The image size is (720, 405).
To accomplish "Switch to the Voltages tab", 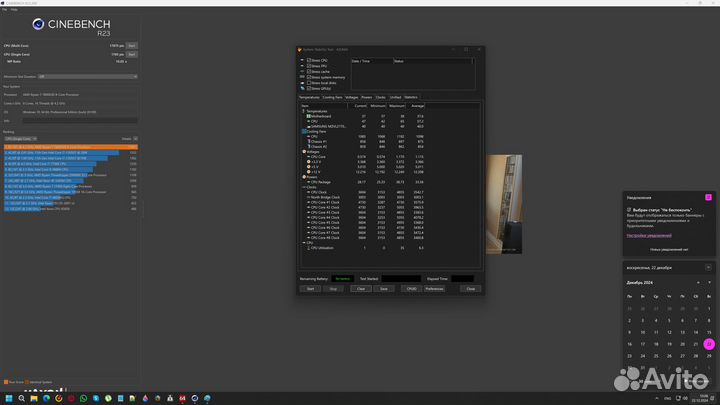I will (x=351, y=97).
